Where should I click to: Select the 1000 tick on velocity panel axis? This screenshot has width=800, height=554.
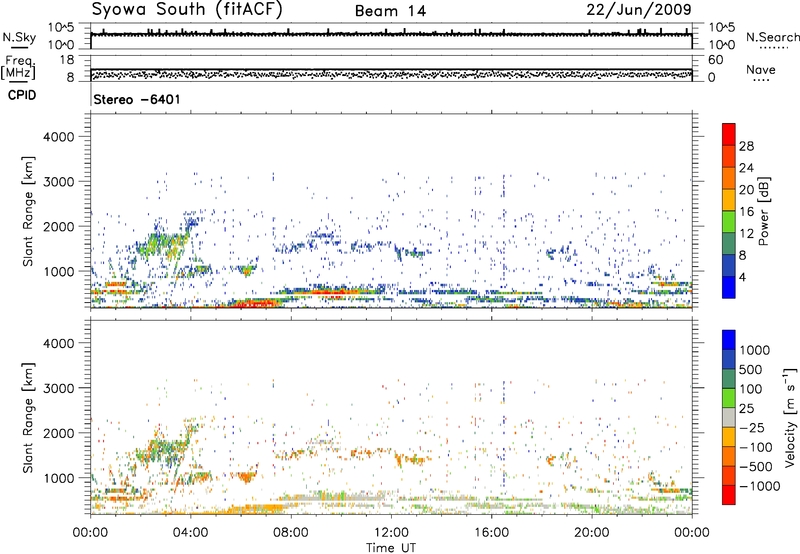(x=58, y=477)
